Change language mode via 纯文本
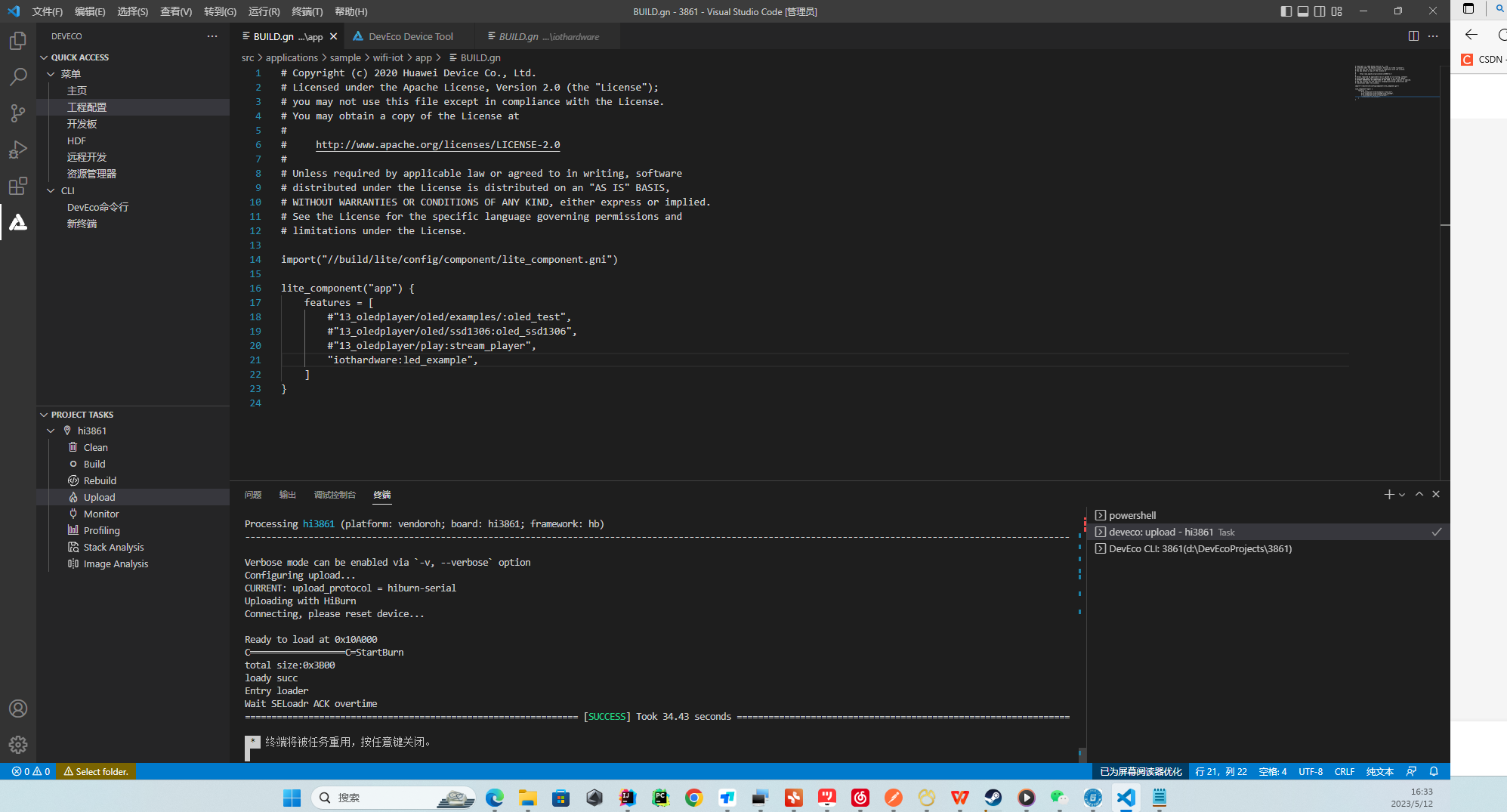Image resolution: width=1507 pixels, height=812 pixels. [x=1380, y=771]
